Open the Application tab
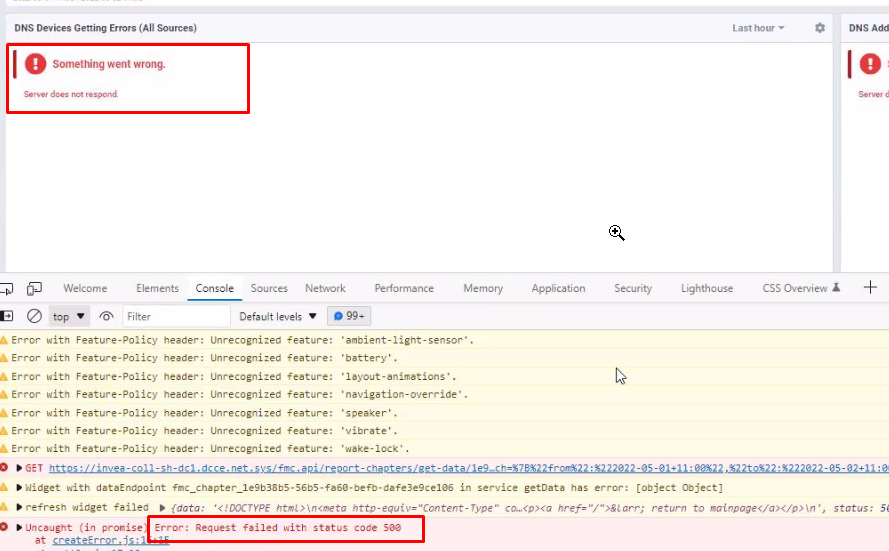Image resolution: width=889 pixels, height=551 pixels. (x=558, y=288)
